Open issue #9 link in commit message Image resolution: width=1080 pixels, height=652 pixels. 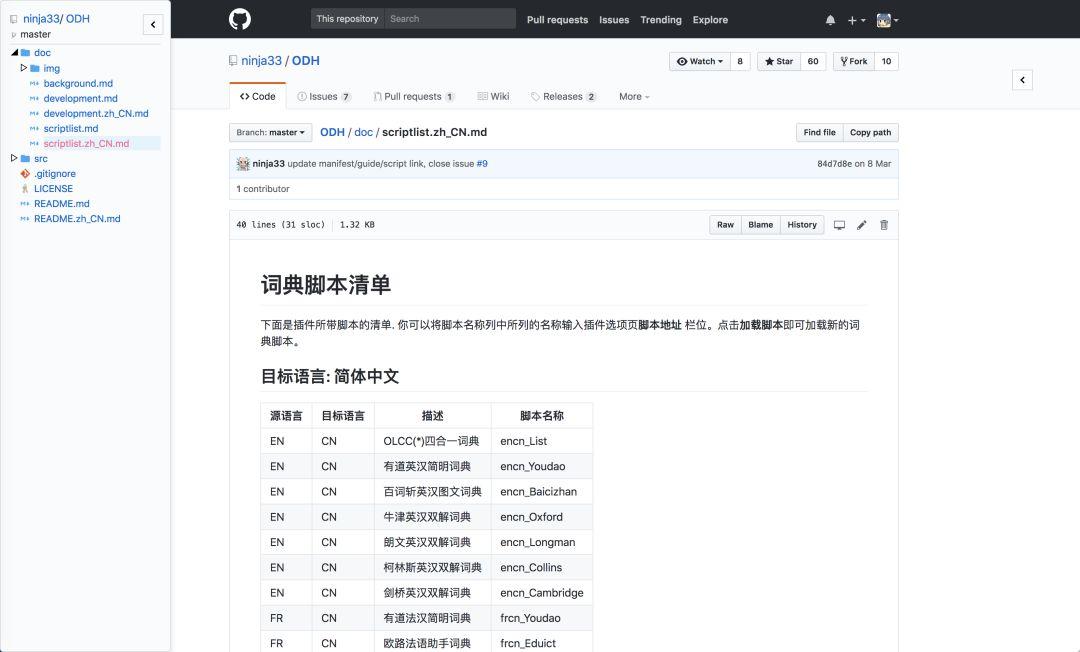coord(482,164)
